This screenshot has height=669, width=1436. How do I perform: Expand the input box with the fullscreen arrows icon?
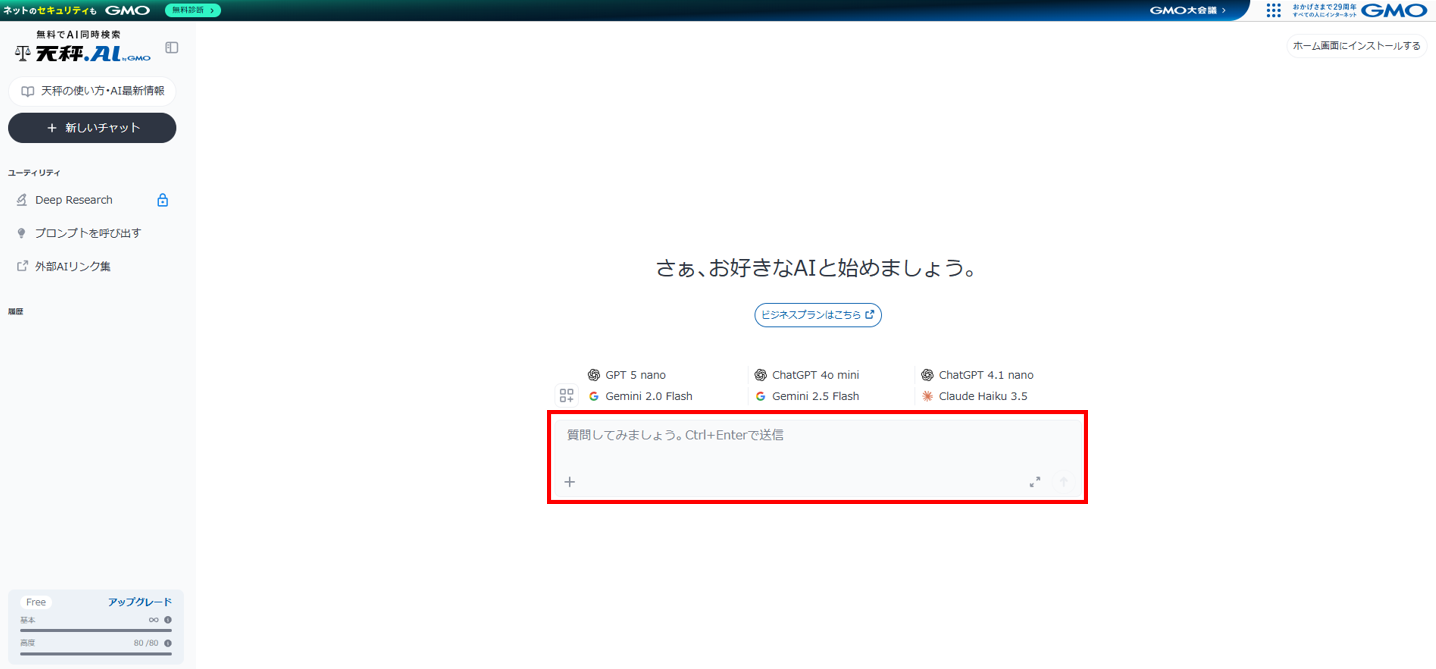[x=1035, y=481]
